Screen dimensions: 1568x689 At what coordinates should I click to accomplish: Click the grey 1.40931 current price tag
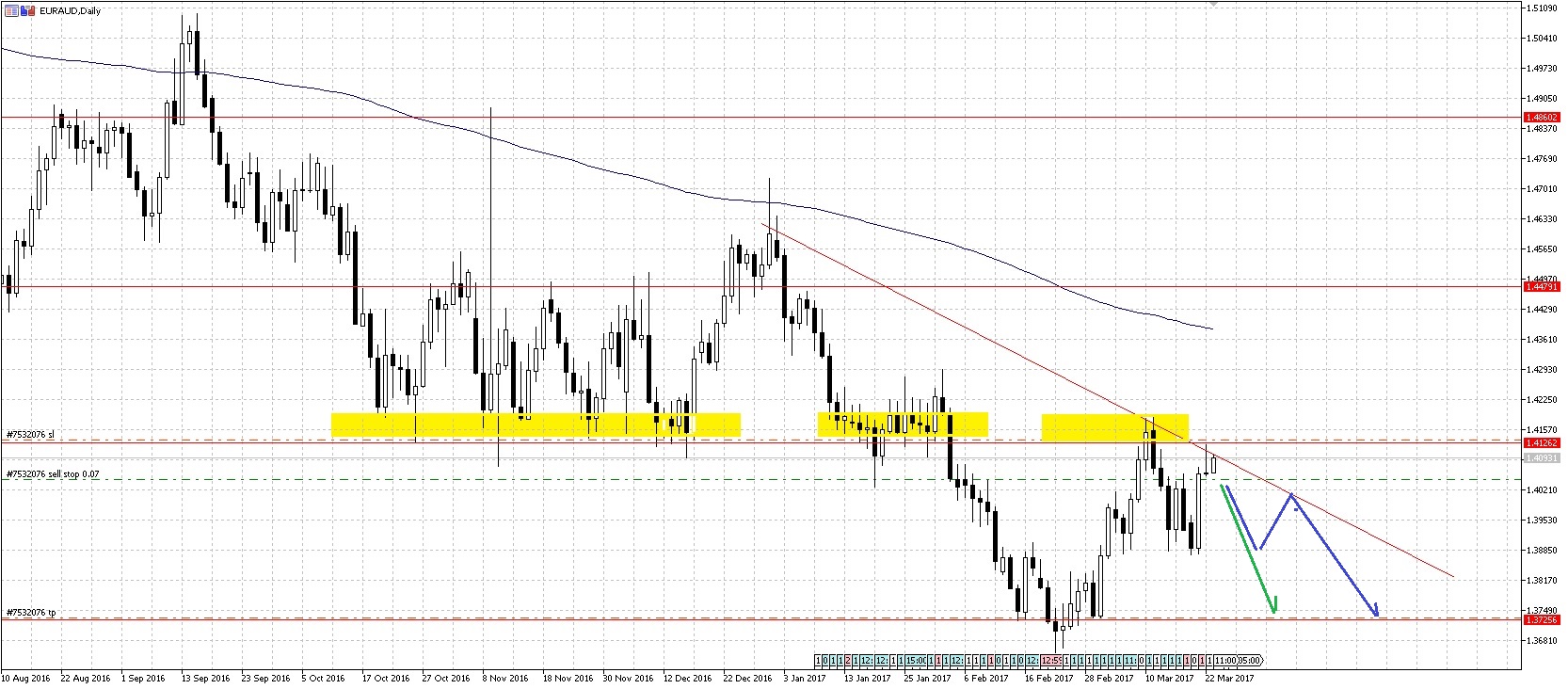coord(1540,457)
